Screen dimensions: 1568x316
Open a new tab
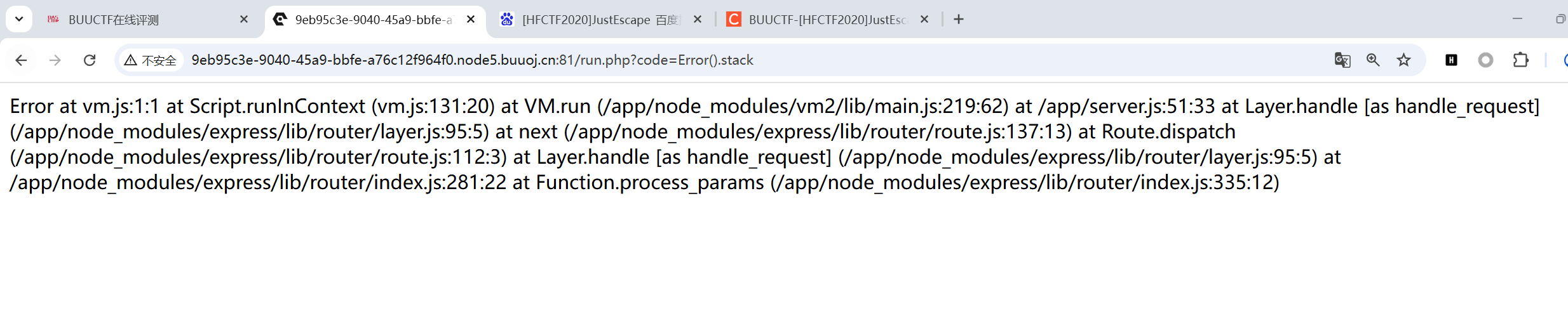click(x=959, y=20)
